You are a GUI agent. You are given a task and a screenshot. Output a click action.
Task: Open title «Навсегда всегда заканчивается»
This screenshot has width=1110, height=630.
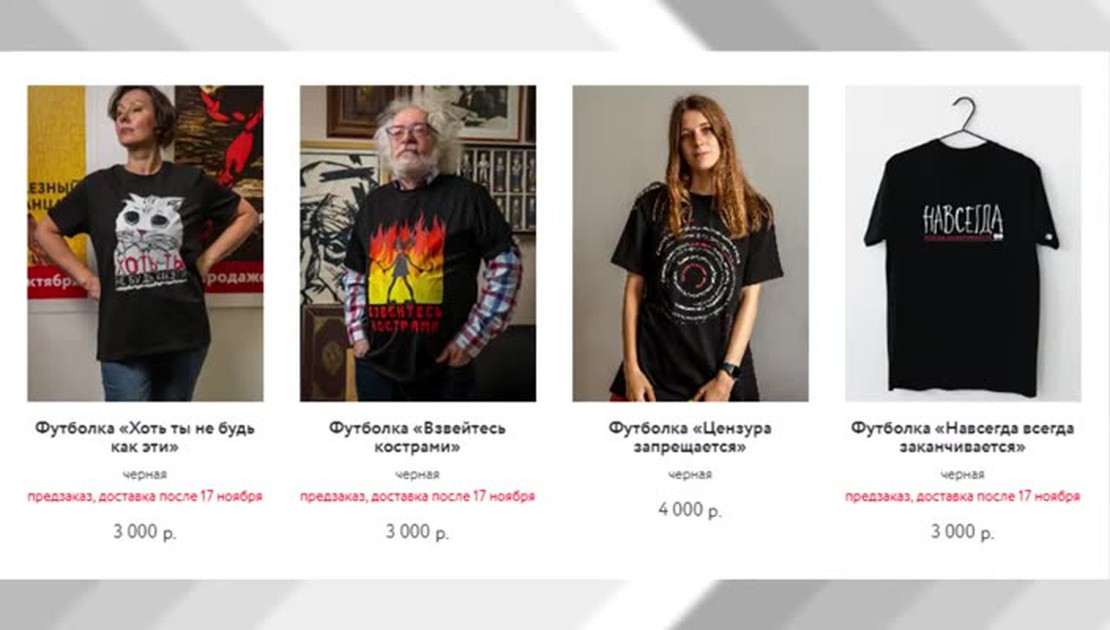(963, 437)
